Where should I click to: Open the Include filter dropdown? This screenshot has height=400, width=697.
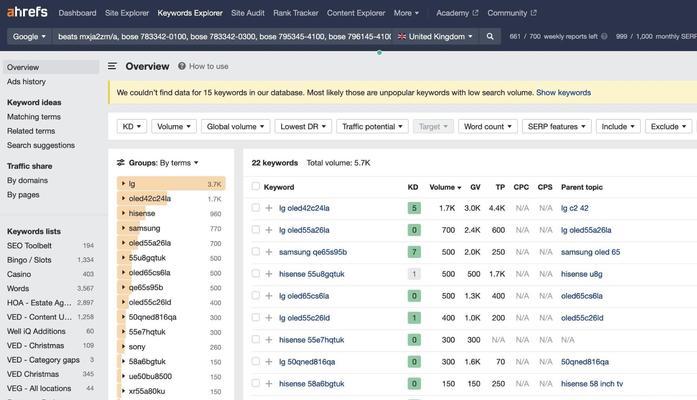click(x=618, y=127)
